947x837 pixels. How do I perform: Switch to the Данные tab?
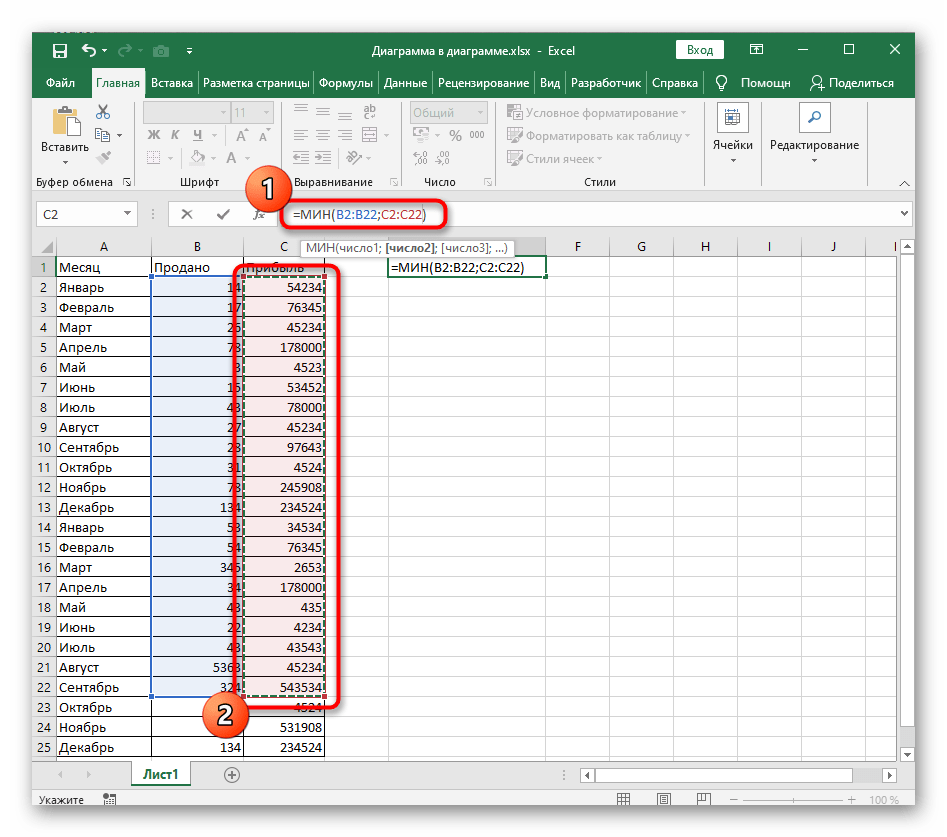(405, 83)
